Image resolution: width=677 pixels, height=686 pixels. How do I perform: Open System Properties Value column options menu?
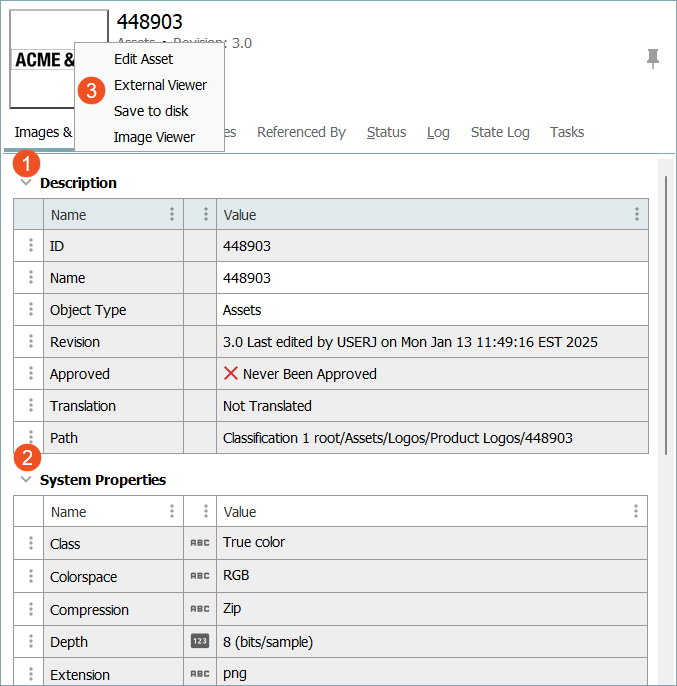point(636,511)
